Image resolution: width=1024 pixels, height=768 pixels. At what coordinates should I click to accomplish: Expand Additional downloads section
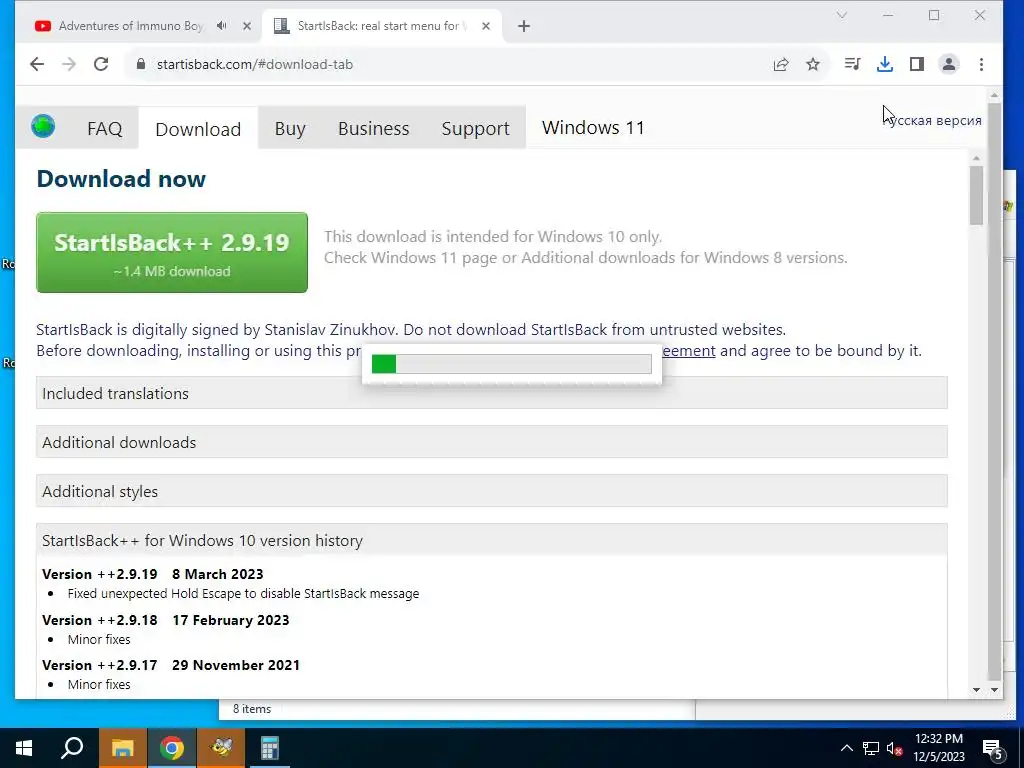click(x=492, y=442)
